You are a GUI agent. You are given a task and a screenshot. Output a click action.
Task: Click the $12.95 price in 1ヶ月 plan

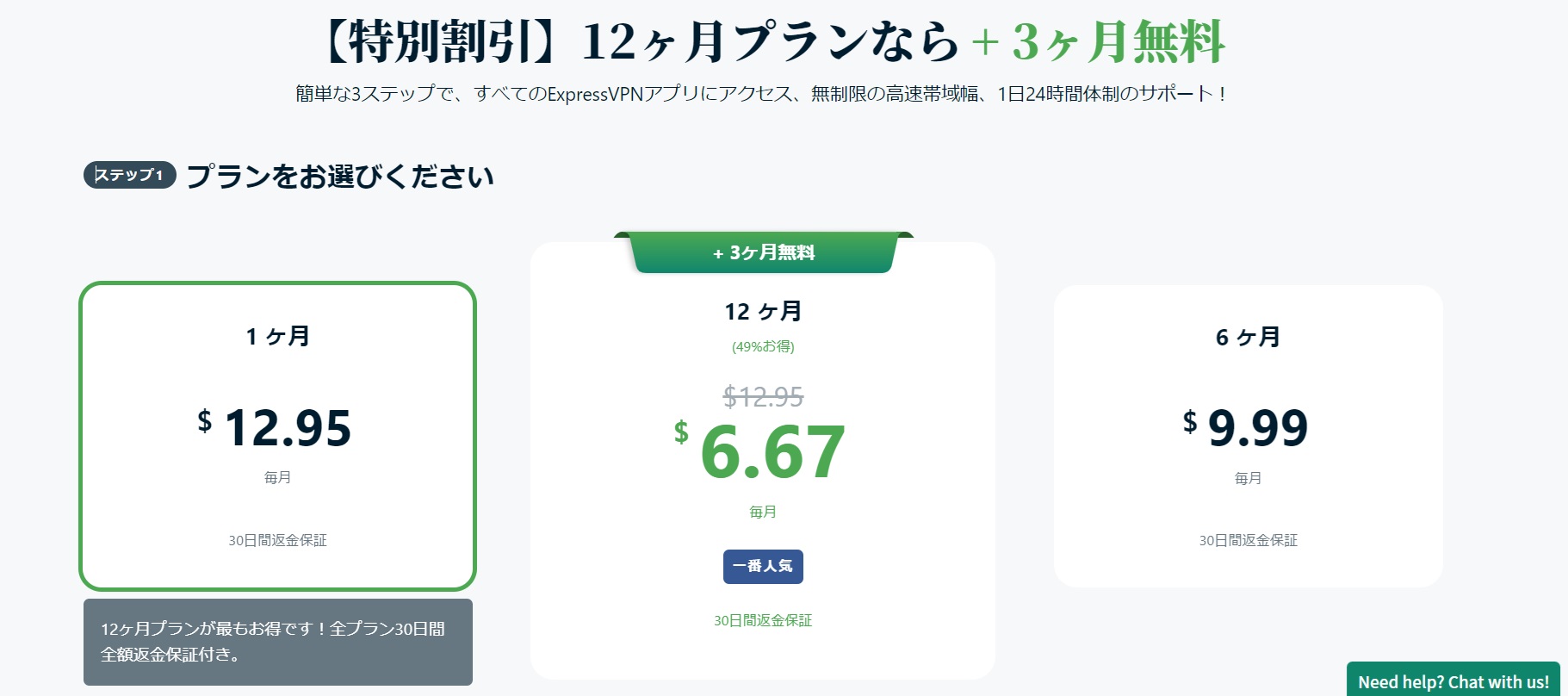pyautogui.click(x=275, y=427)
